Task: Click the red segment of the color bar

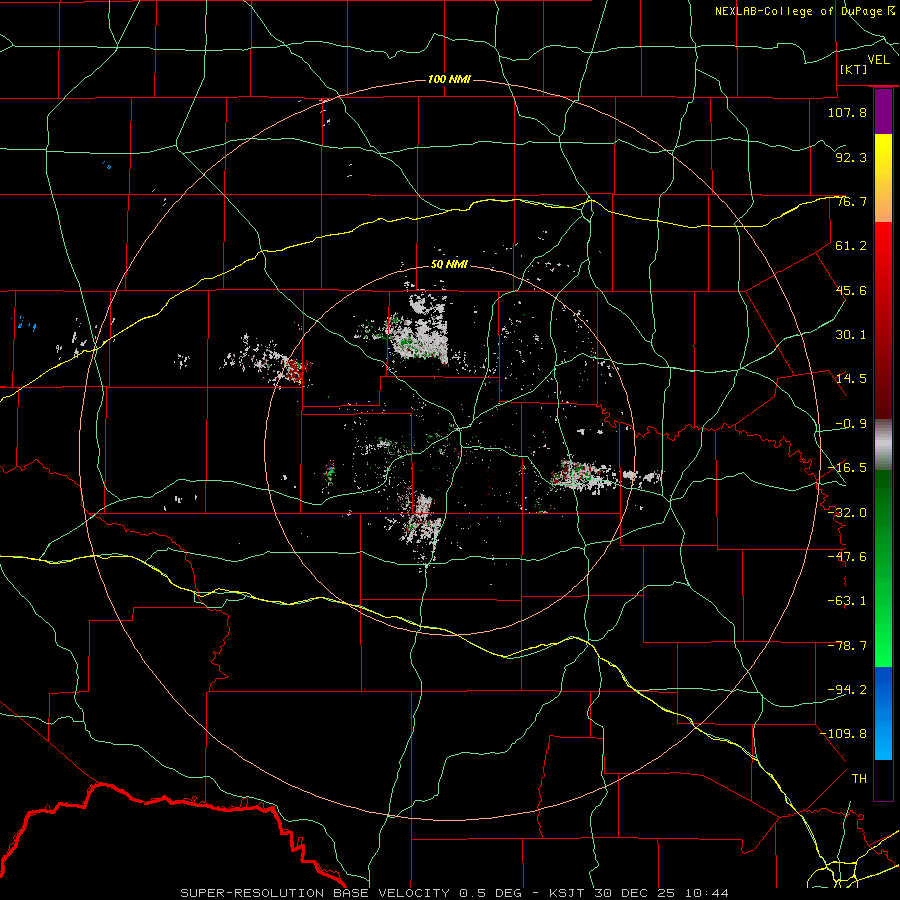Action: [883, 320]
